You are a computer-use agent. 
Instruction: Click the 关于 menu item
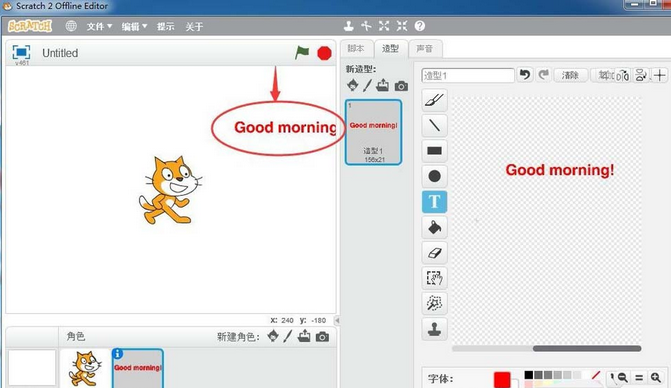[194, 27]
